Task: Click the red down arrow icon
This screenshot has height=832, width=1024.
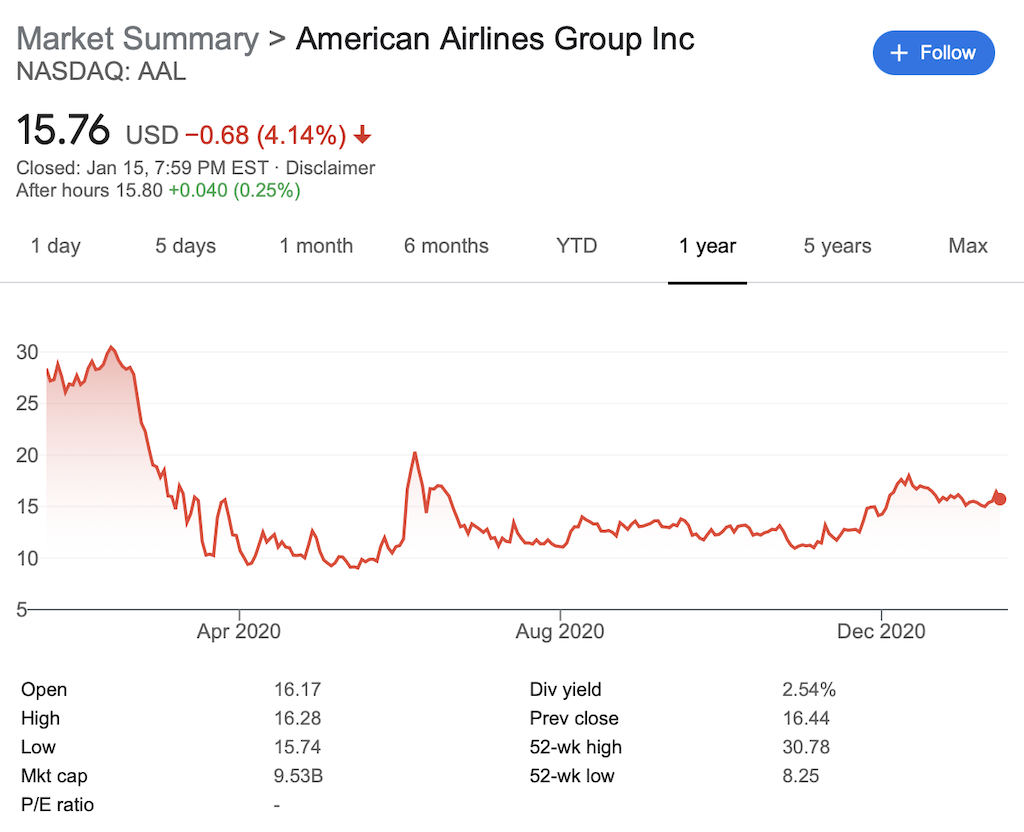Action: pyautogui.click(x=362, y=135)
